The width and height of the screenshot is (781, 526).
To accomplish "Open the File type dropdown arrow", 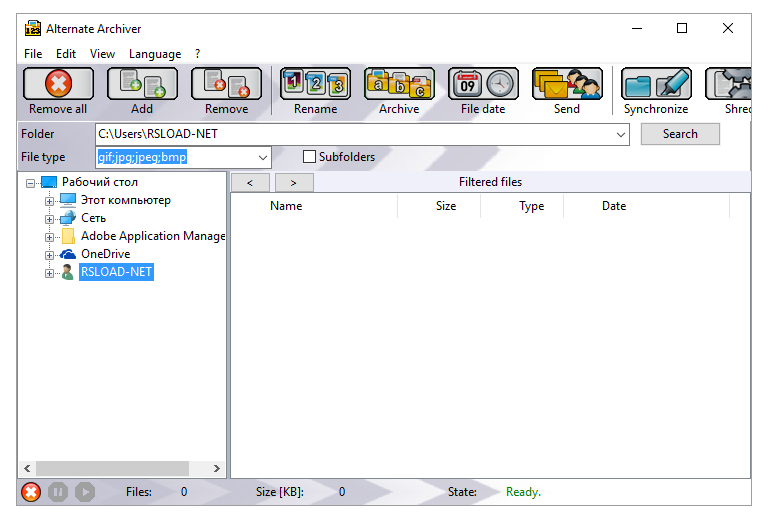I will coord(262,157).
